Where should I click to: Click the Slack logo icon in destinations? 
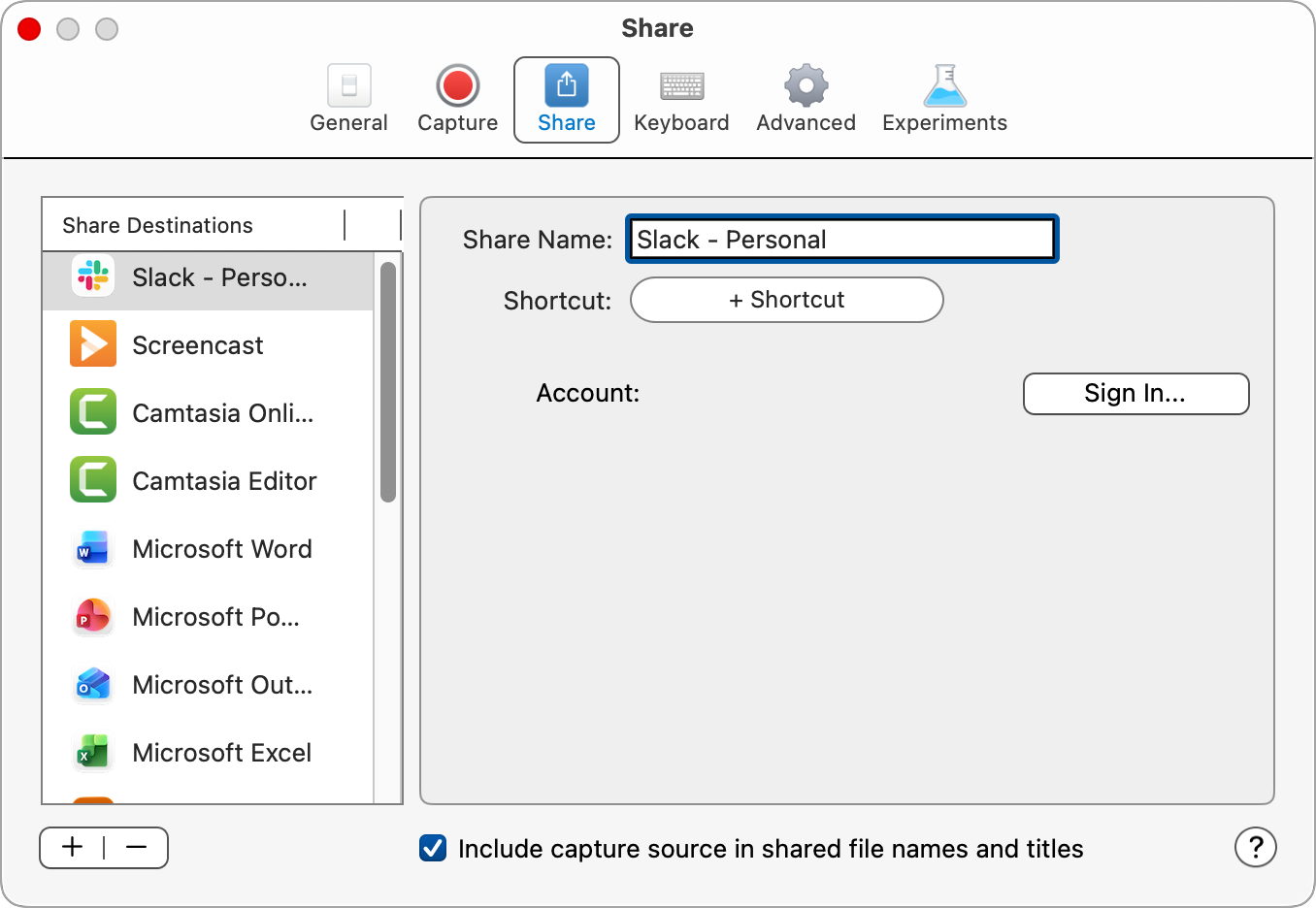click(93, 276)
